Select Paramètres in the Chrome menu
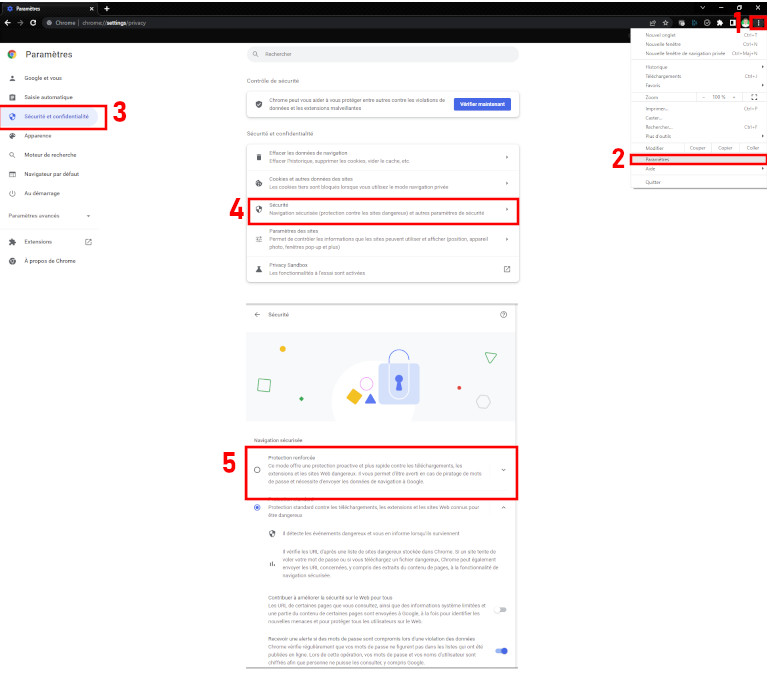The width and height of the screenshot is (768, 680). pyautogui.click(x=699, y=159)
